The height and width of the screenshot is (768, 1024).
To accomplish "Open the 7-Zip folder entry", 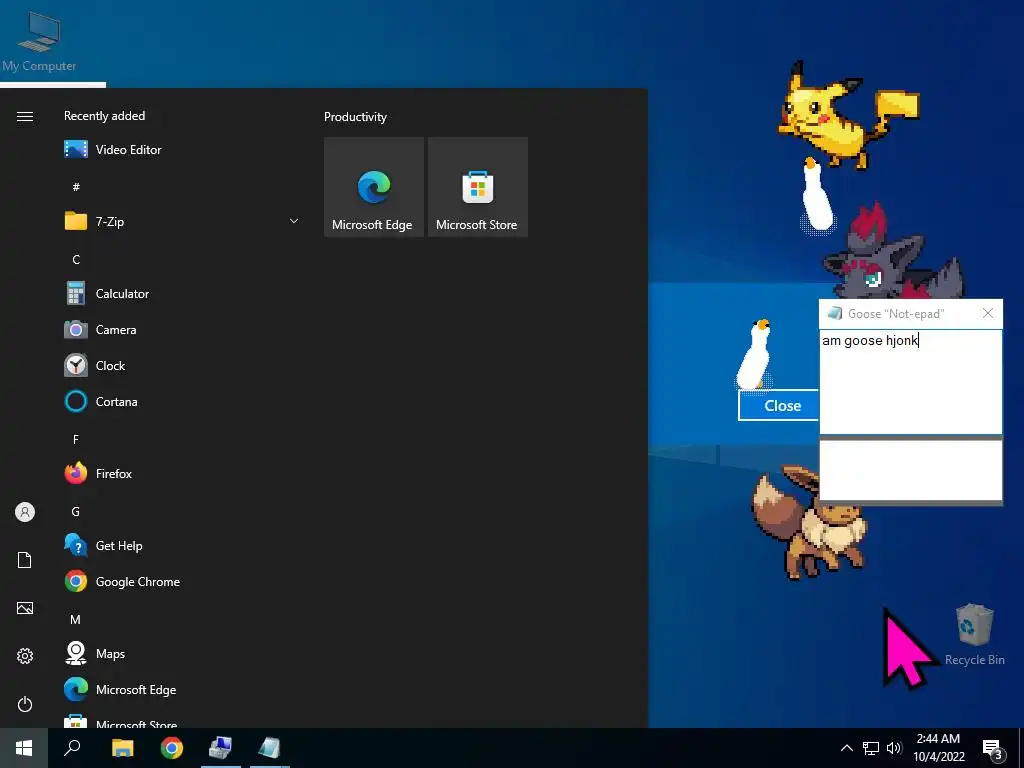I will click(182, 221).
